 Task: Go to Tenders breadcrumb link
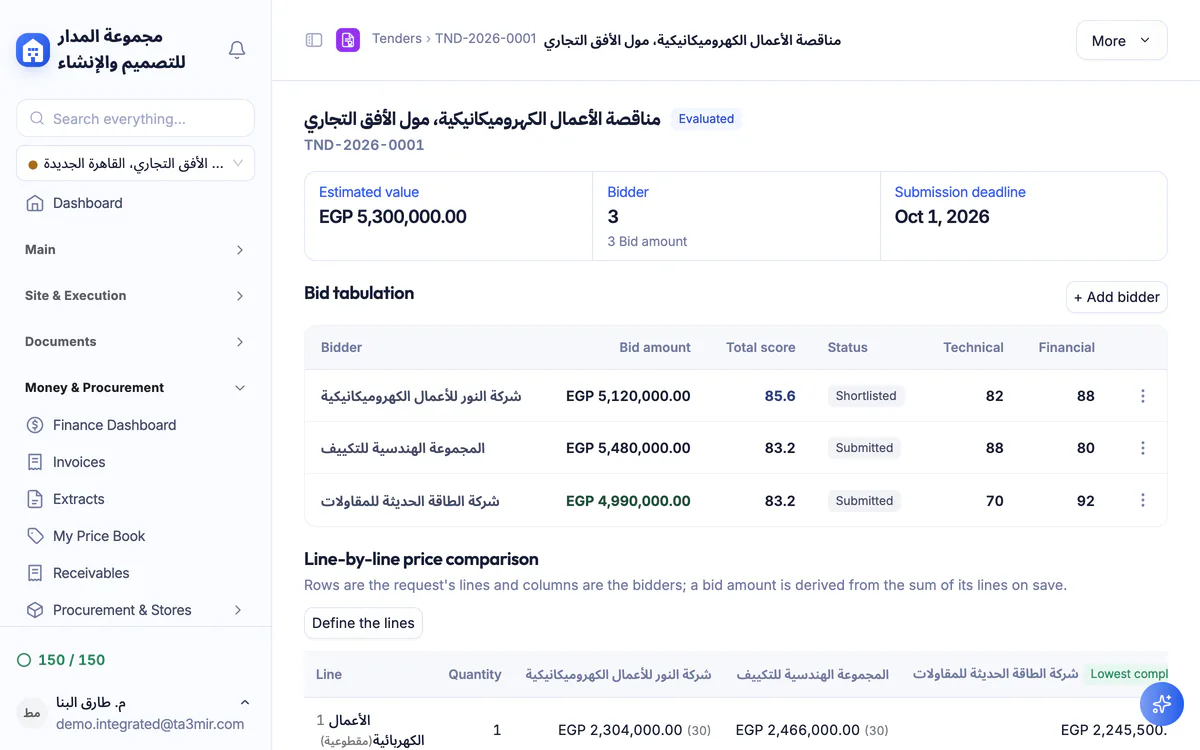pyautogui.click(x=396, y=40)
